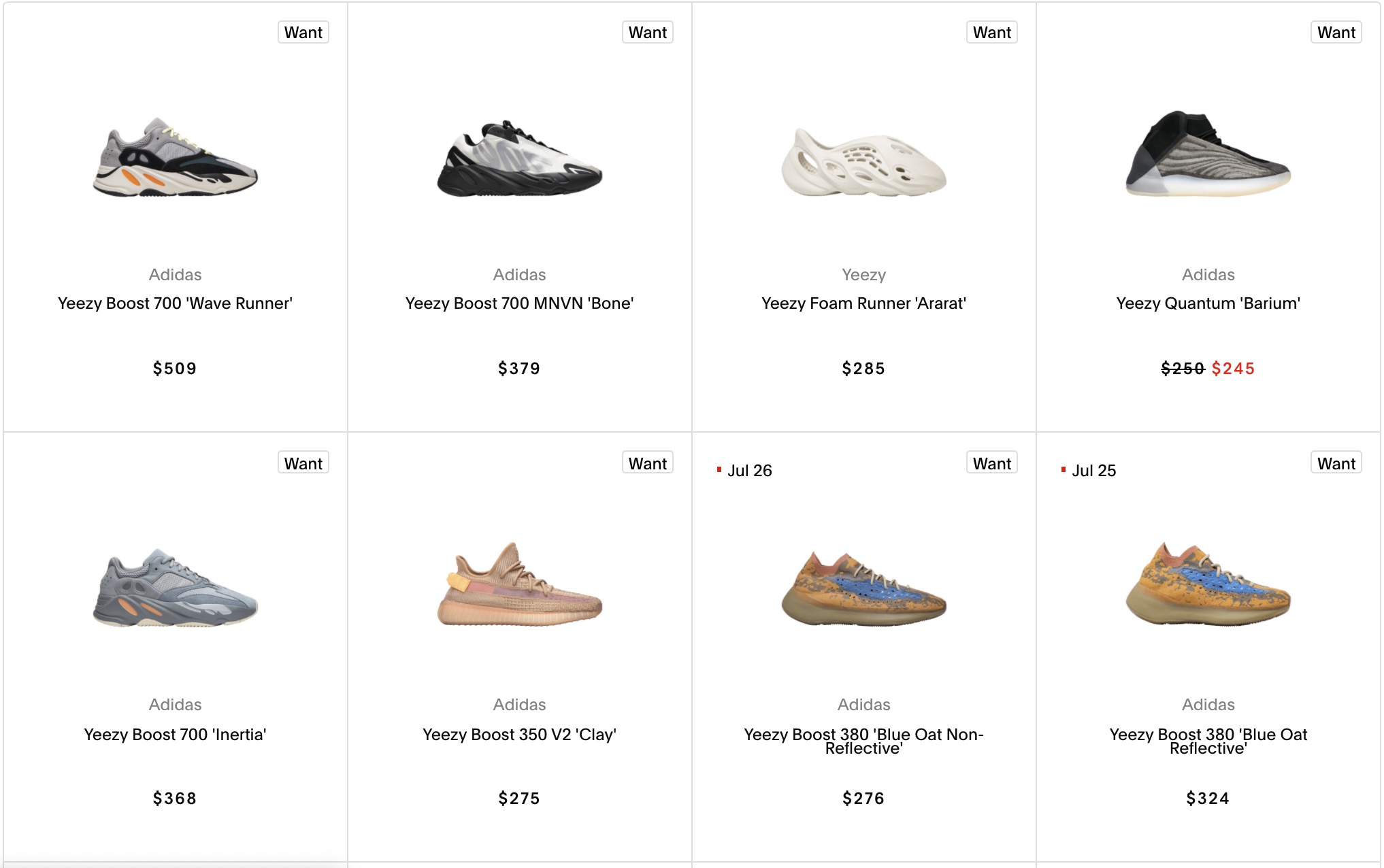
Task: Toggle Want on Yeezy Boost 700 'Wave Runner'
Action: [303, 33]
